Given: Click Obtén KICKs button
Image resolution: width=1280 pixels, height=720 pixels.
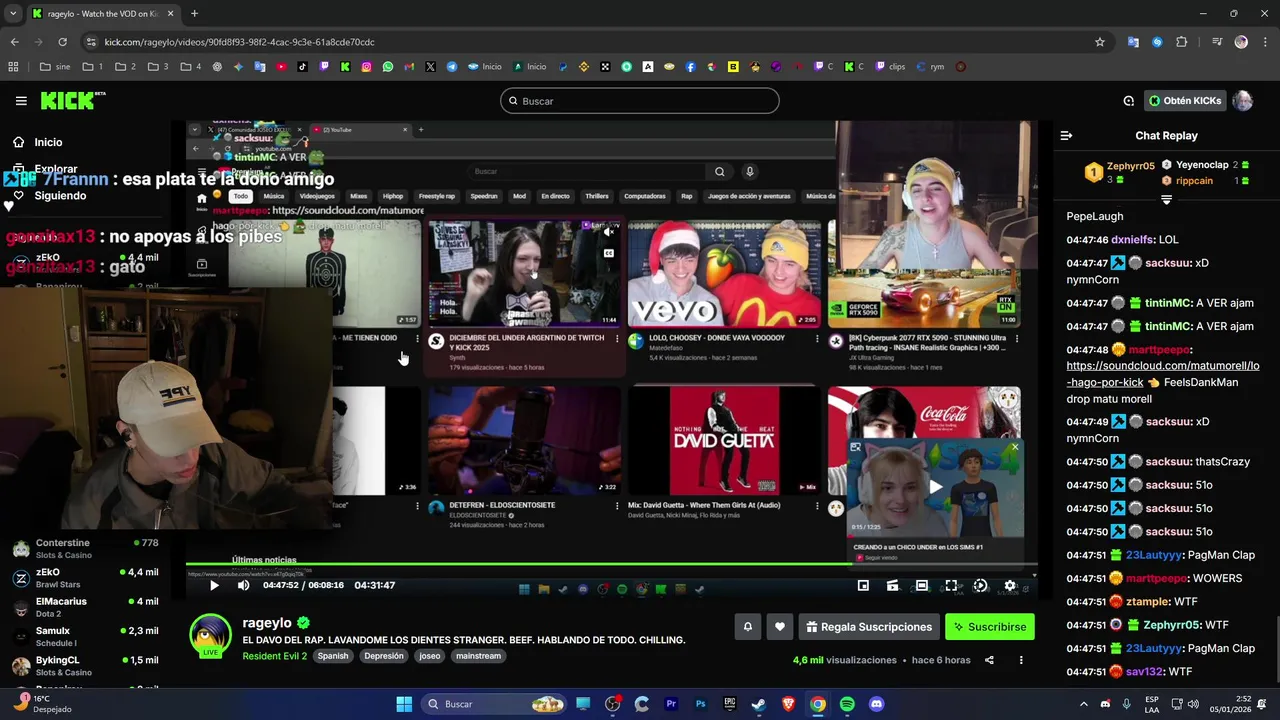Looking at the screenshot, I should pyautogui.click(x=1186, y=101).
